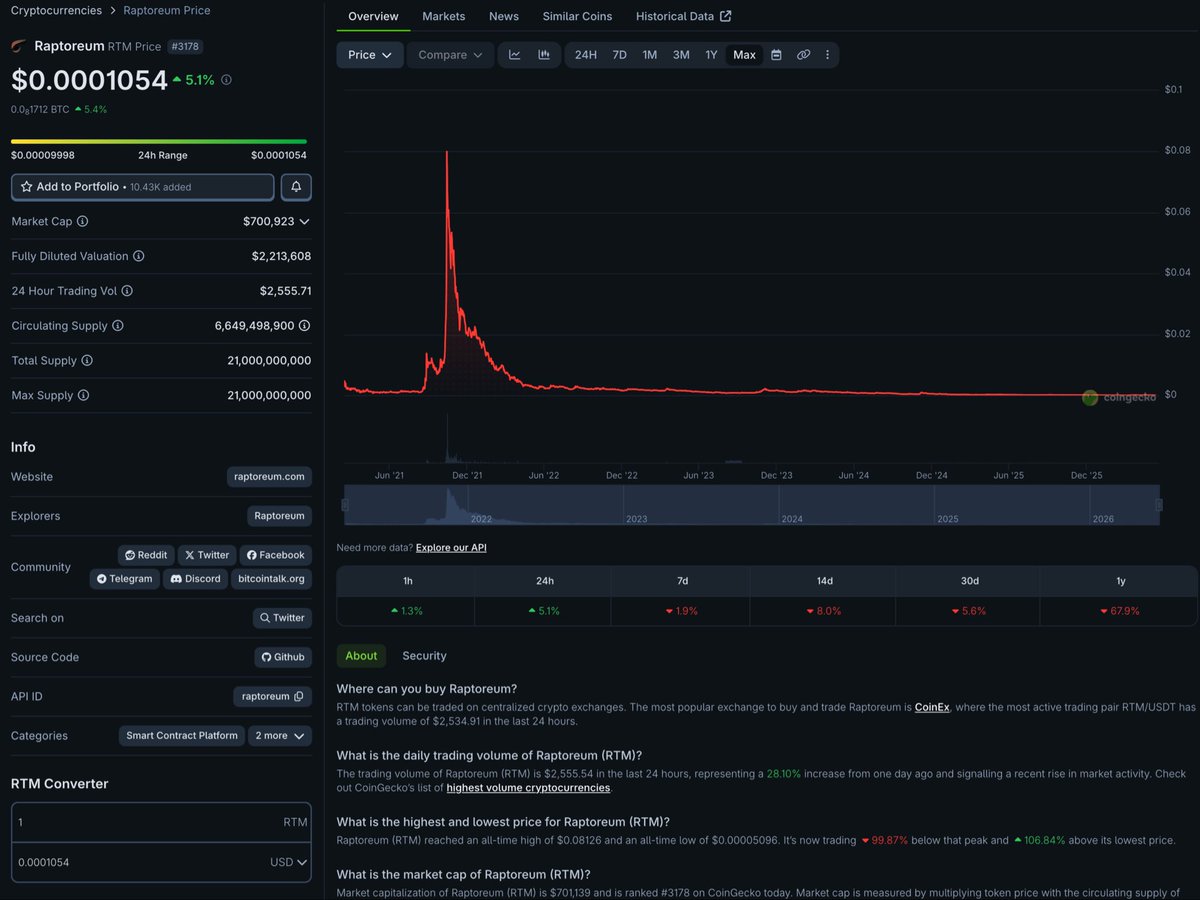This screenshot has height=900, width=1200.
Task: Click the price alert bell icon
Action: (296, 187)
